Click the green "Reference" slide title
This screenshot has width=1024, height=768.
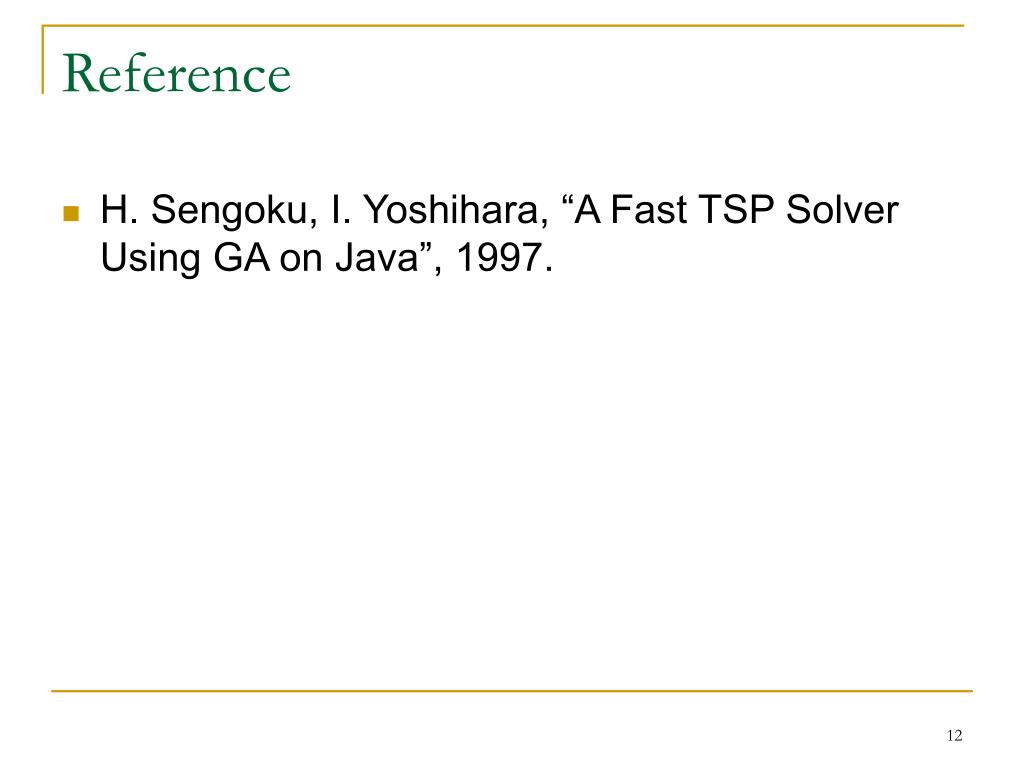[176, 74]
